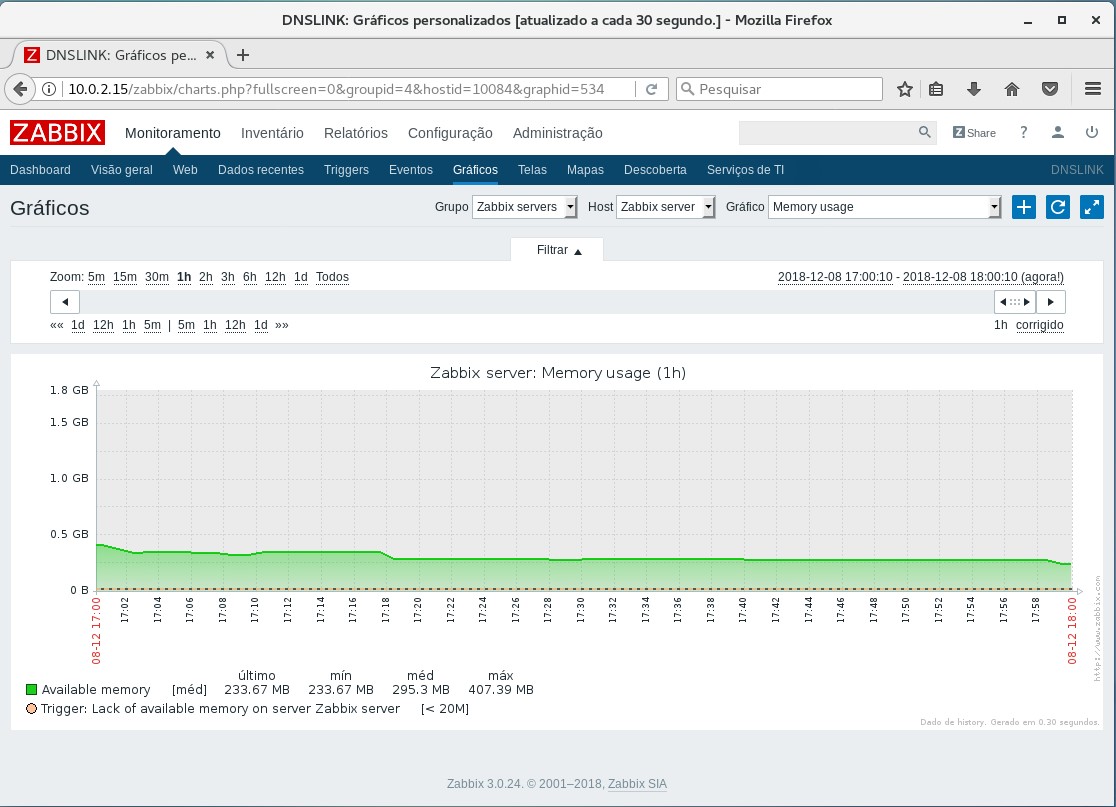The width and height of the screenshot is (1116, 807).
Task: Toggle the corrigido fixed period link
Action: tap(1040, 325)
